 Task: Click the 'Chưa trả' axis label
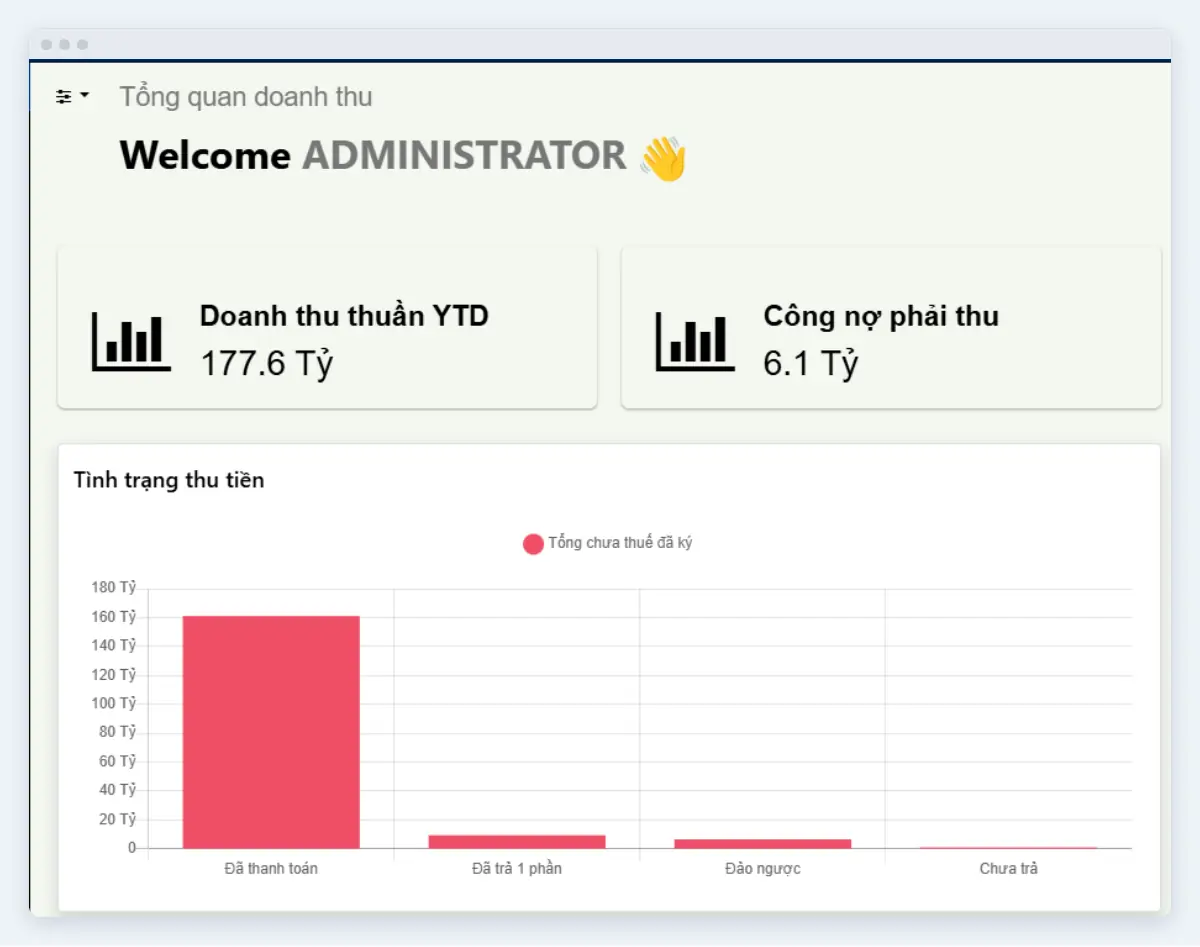tap(1009, 868)
